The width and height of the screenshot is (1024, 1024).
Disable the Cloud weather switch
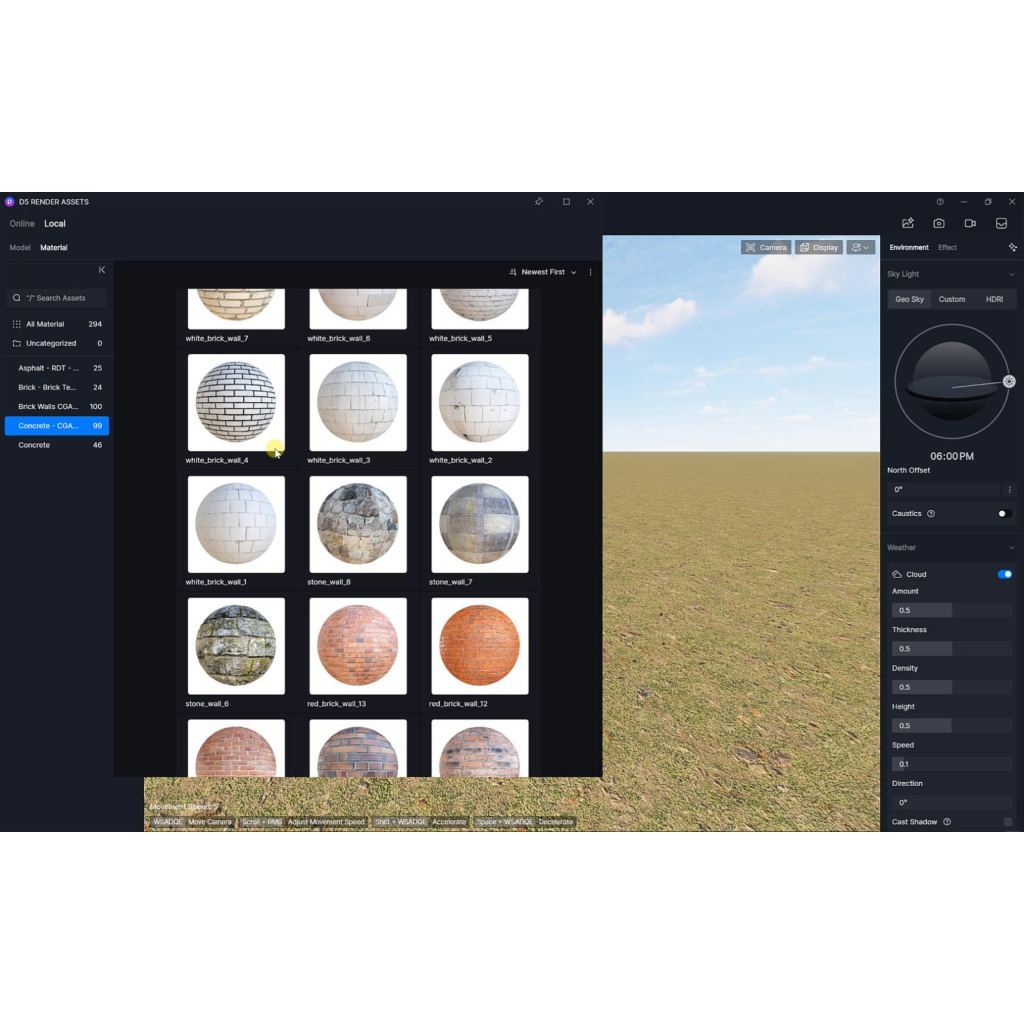1004,575
